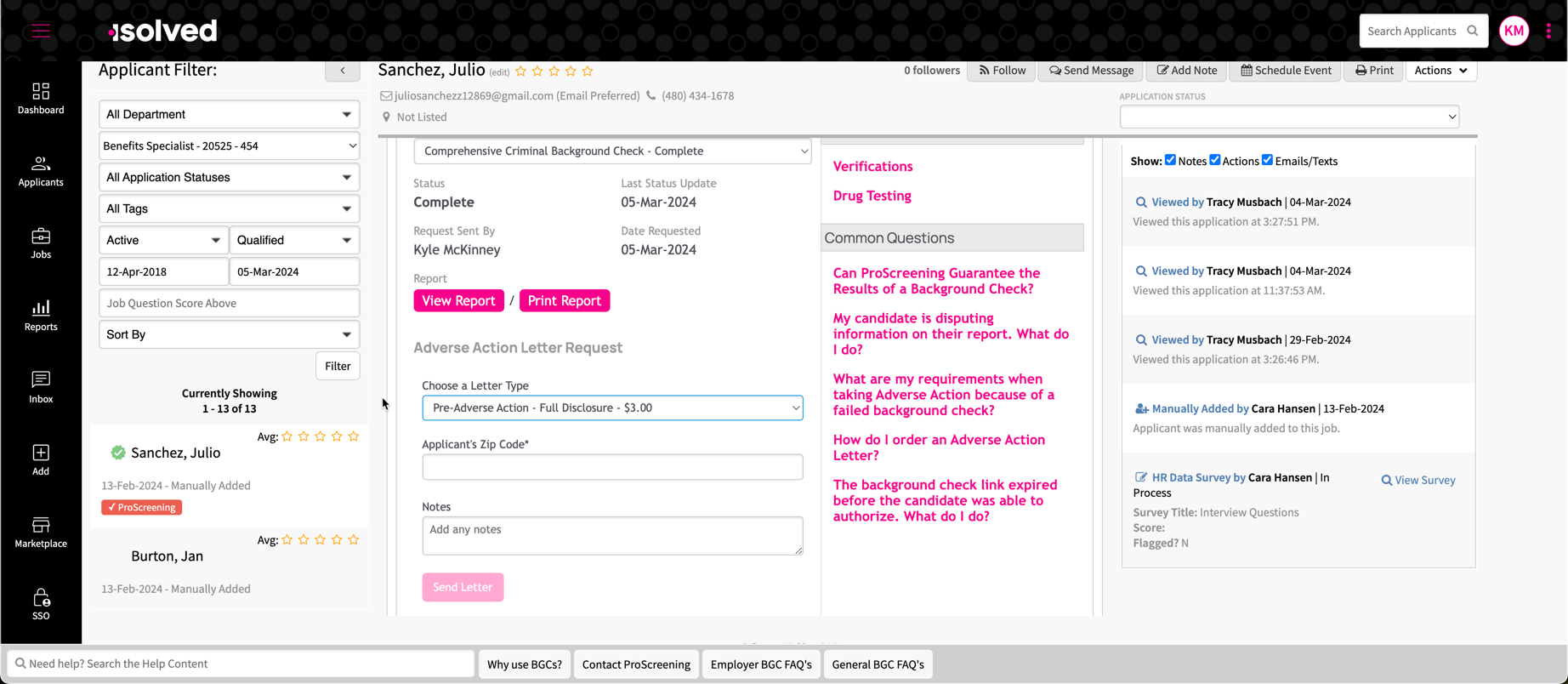Expand the All Department dropdown
This screenshot has width=1568, height=684.
pyautogui.click(x=229, y=114)
